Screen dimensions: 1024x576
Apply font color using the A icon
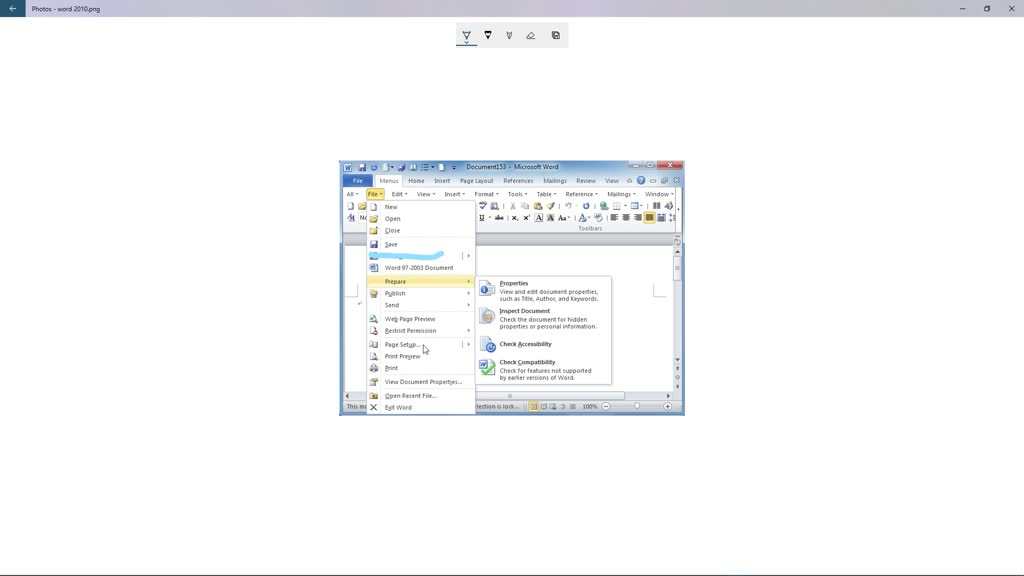[x=582, y=218]
